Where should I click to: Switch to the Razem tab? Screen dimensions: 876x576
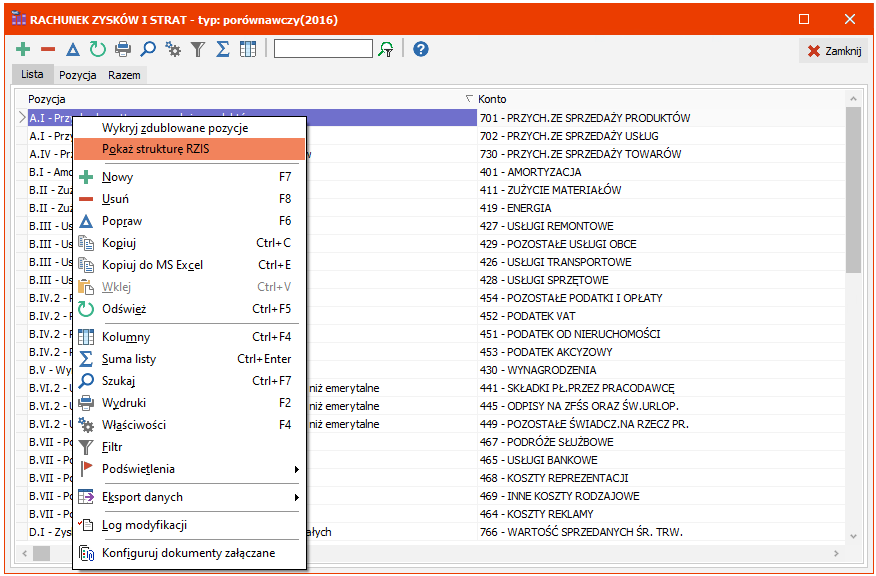coord(124,75)
